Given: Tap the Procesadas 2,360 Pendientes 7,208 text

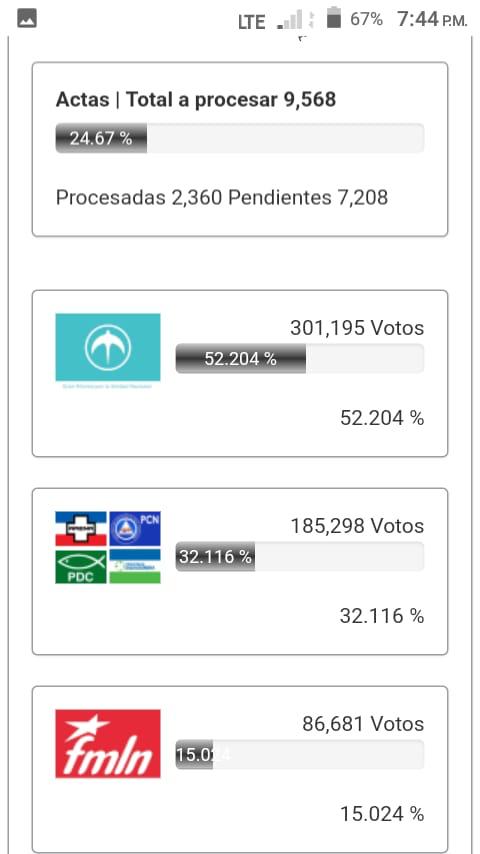Looking at the screenshot, I should coord(222,197).
